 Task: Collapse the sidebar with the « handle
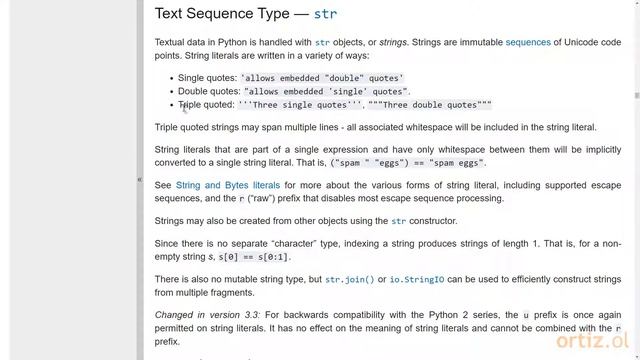coord(140,180)
